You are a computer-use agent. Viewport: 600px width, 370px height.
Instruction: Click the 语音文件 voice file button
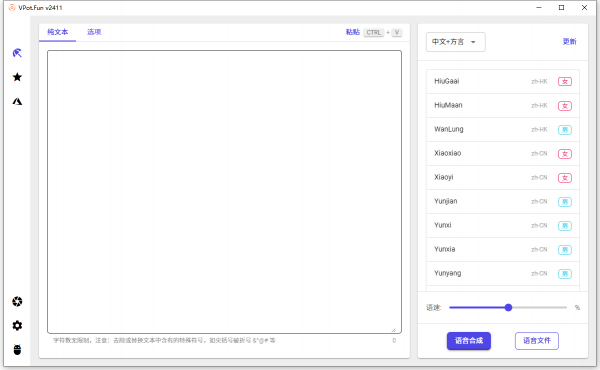[x=536, y=341]
